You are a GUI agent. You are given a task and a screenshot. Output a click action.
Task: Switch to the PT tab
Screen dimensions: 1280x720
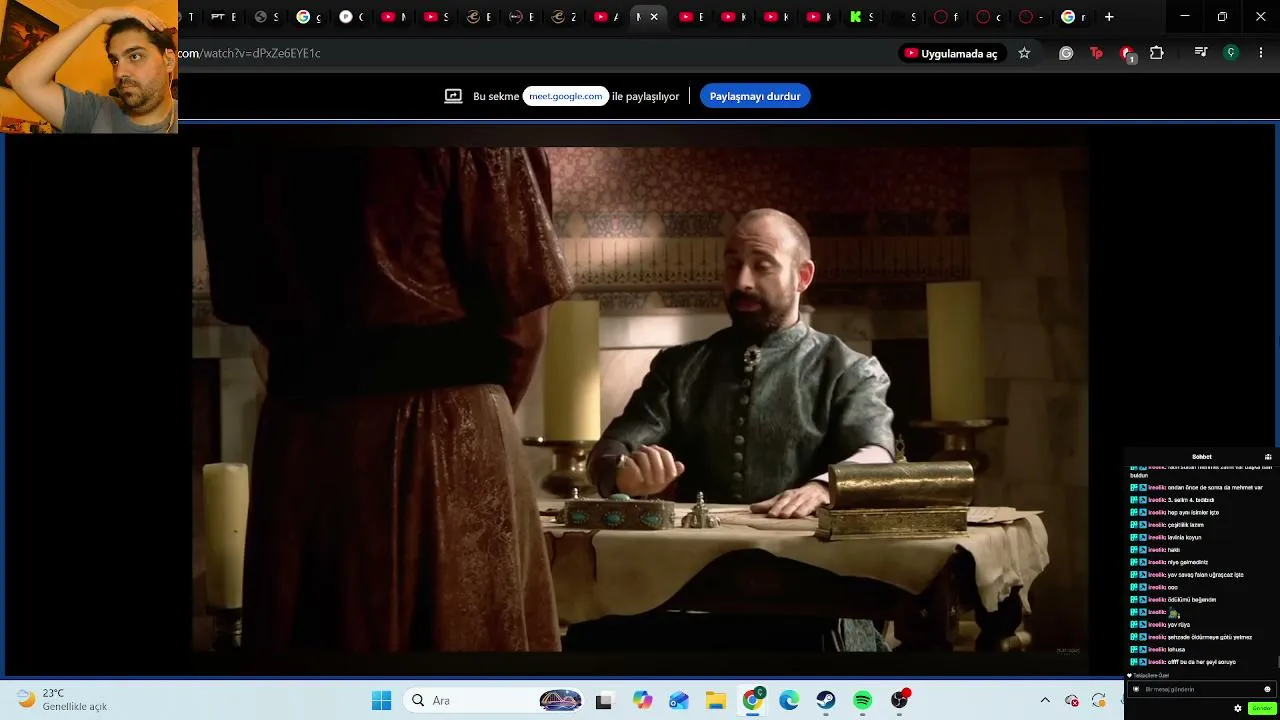point(223,17)
